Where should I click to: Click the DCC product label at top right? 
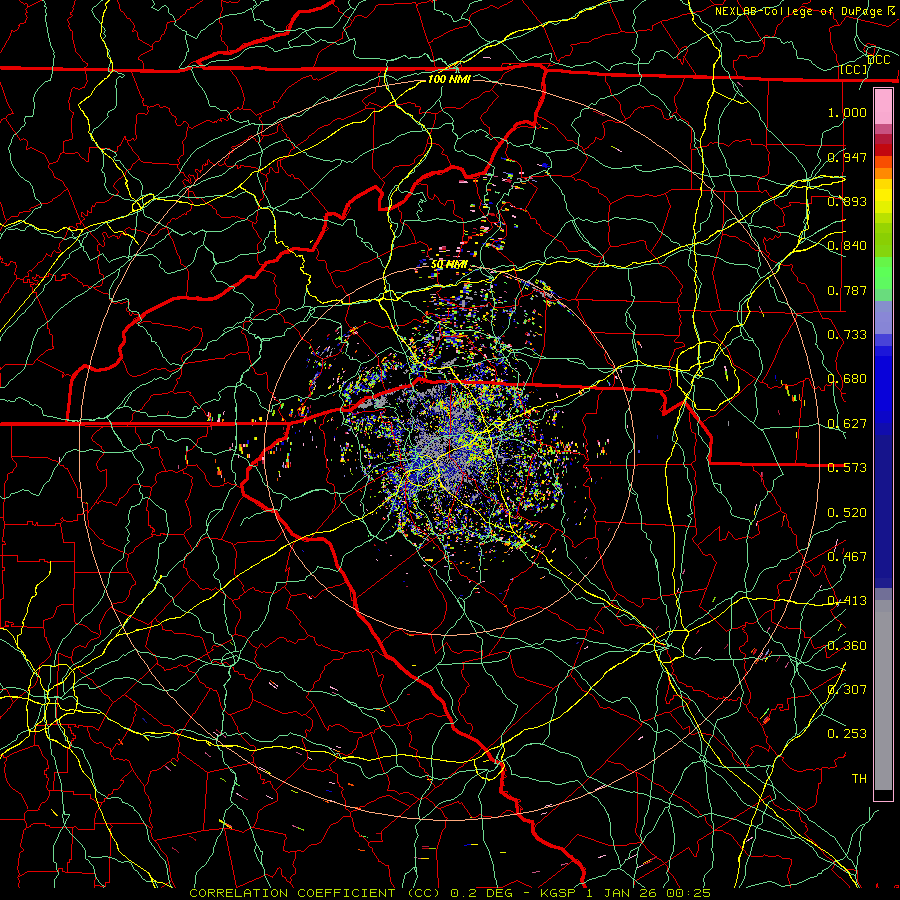pos(878,60)
